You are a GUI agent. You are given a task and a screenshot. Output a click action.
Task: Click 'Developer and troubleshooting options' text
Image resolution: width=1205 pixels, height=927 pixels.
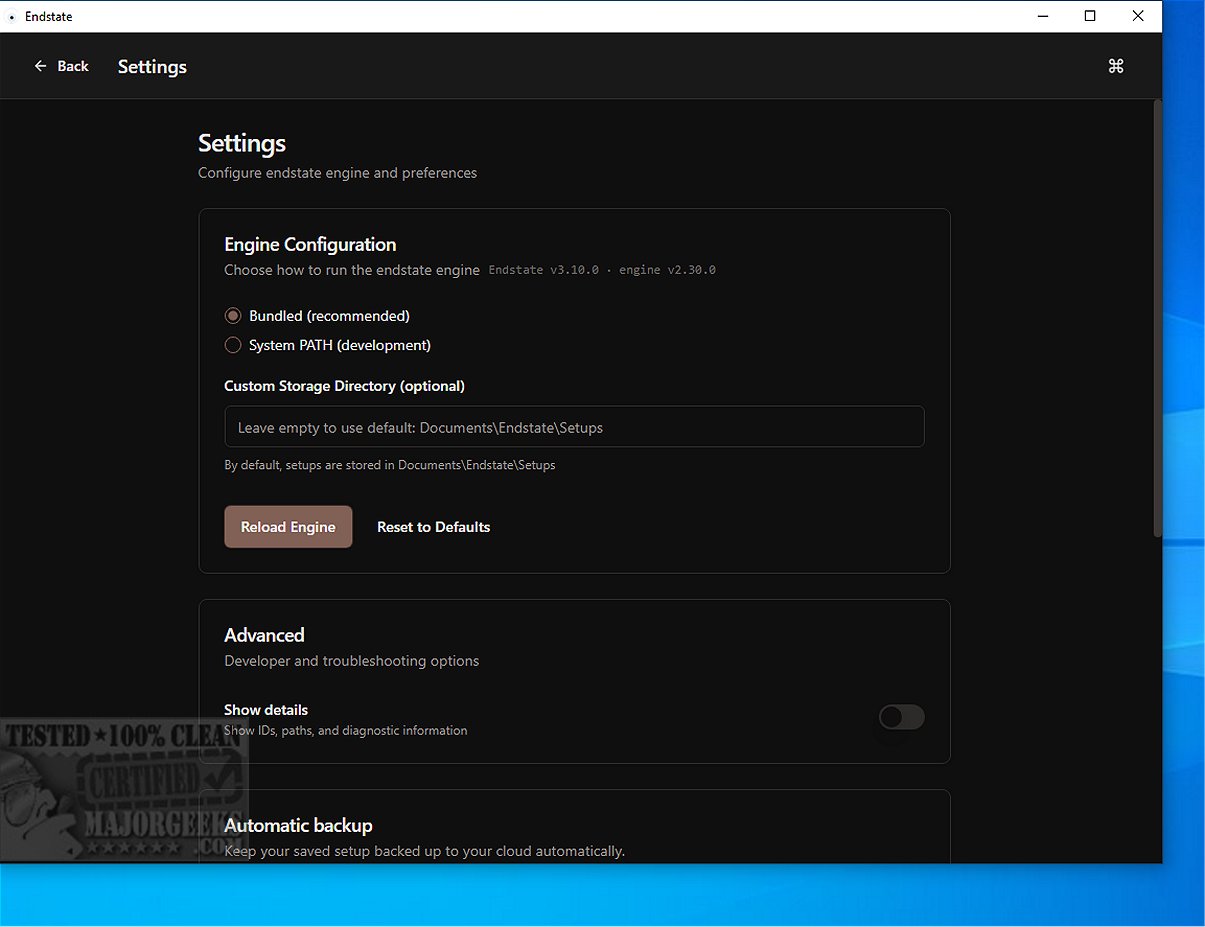pyautogui.click(x=351, y=661)
